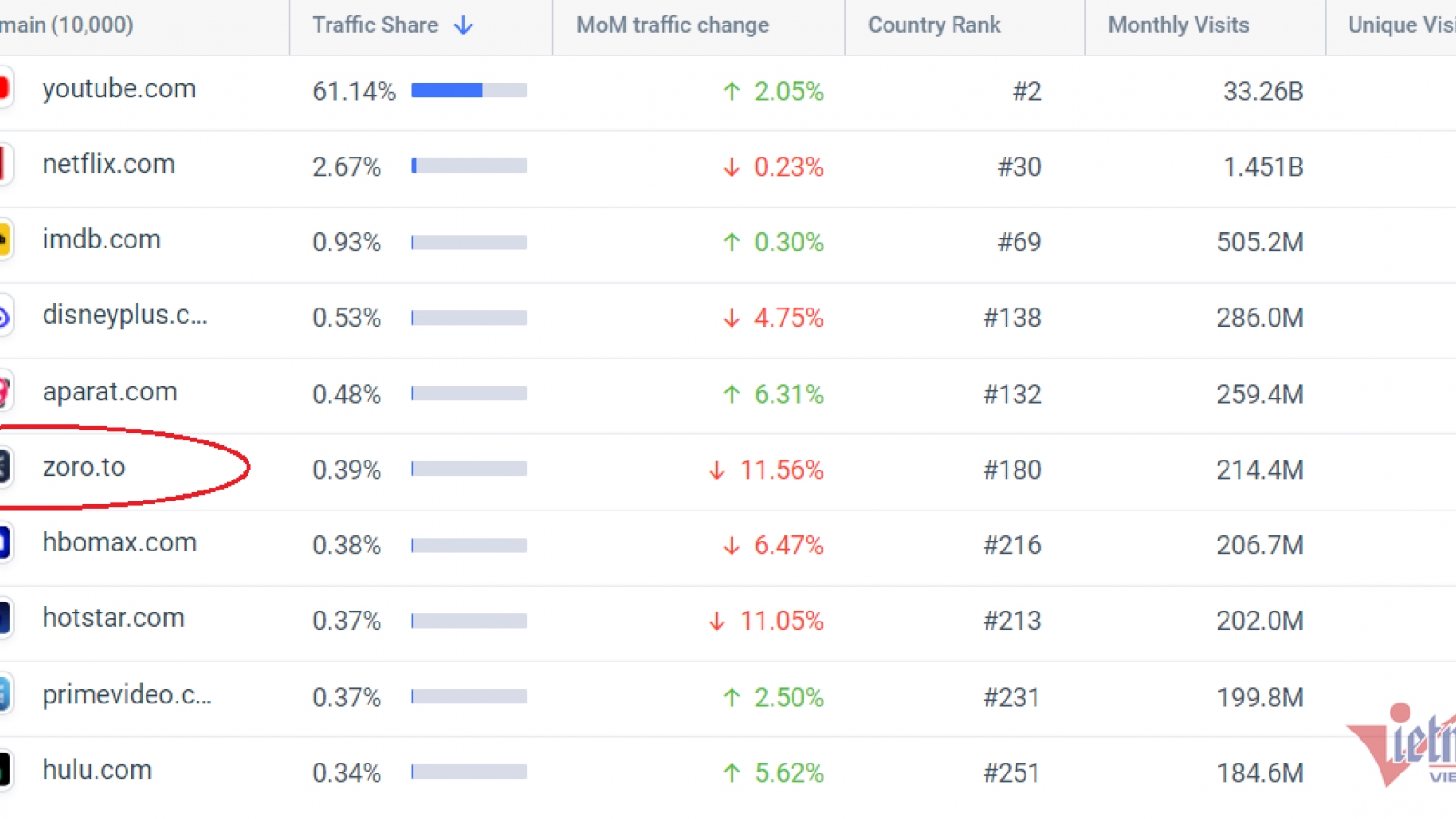Select the 2.67% traffic share value
The height and width of the screenshot is (819, 1456).
click(347, 167)
